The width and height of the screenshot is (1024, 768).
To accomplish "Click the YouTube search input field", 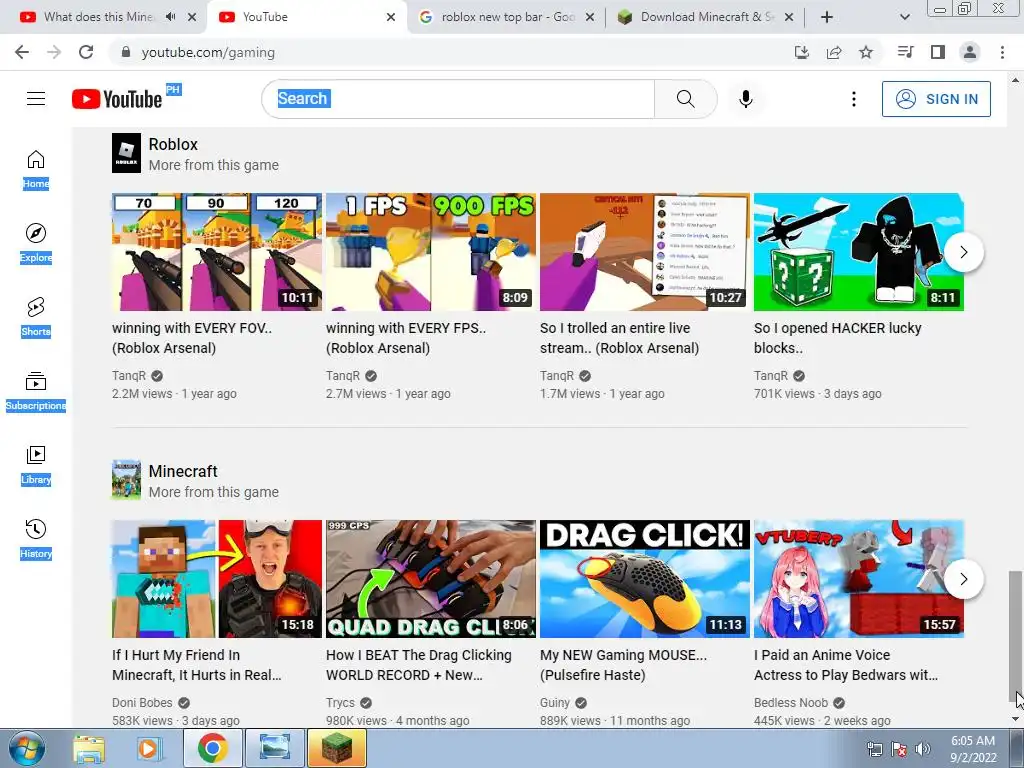I will click(458, 99).
